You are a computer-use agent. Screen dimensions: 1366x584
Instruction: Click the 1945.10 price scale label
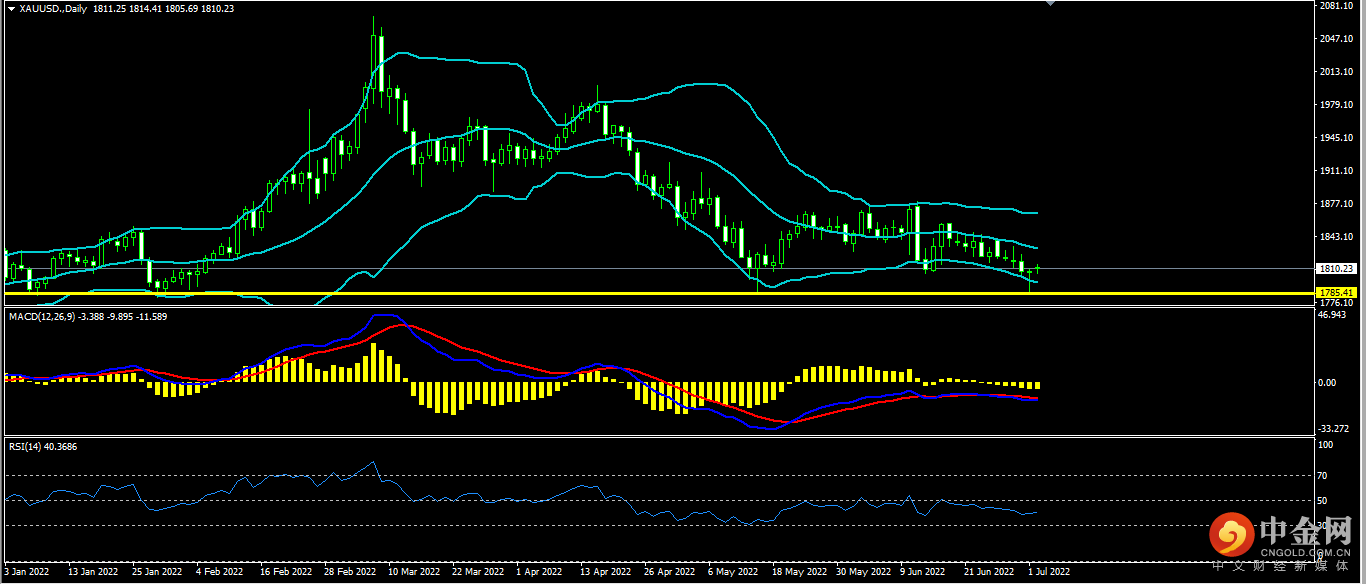[x=1336, y=138]
